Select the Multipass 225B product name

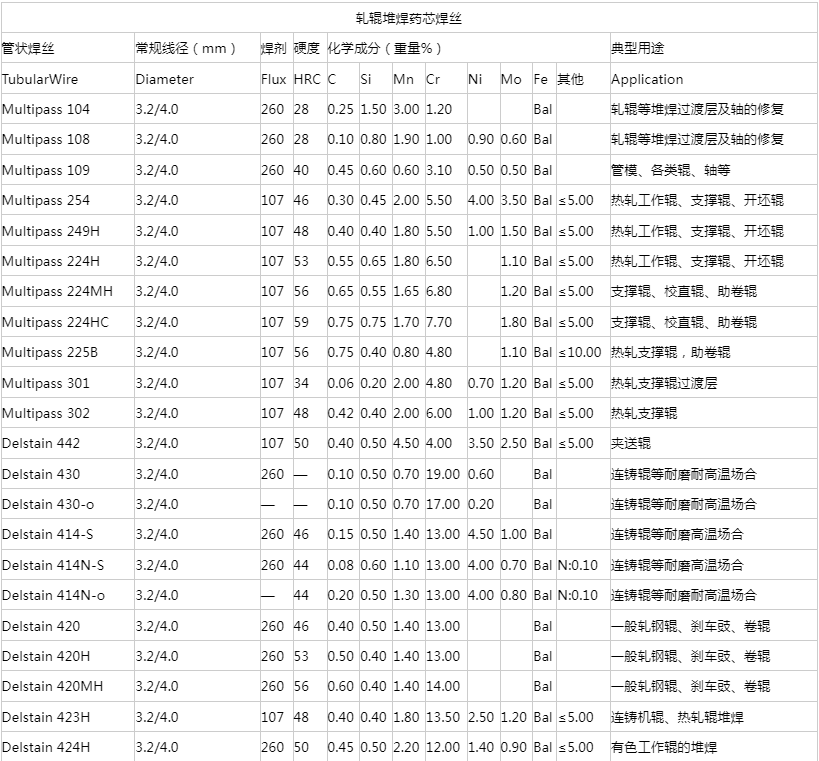pyautogui.click(x=50, y=353)
